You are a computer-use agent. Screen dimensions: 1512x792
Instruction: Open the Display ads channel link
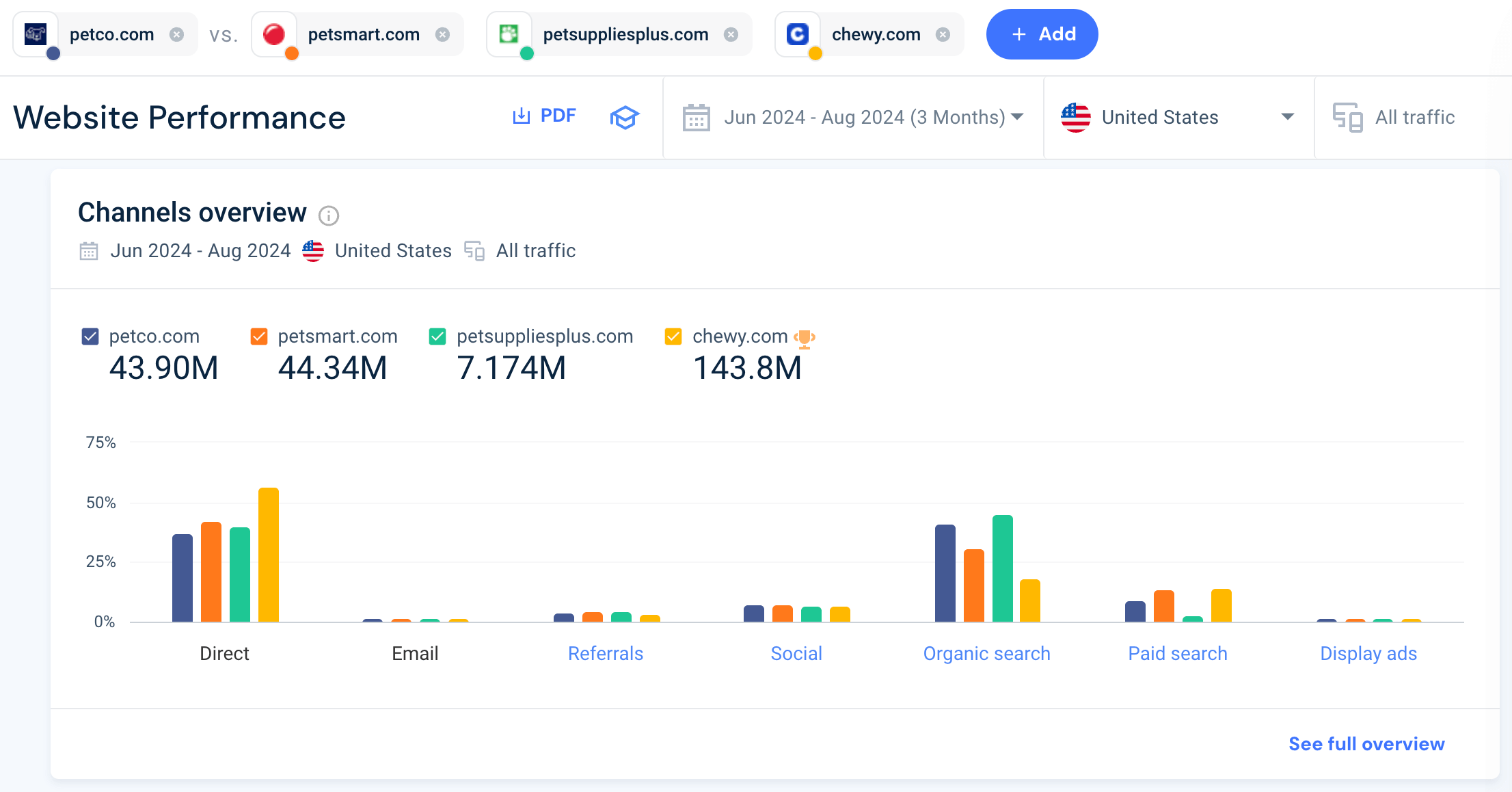[x=1368, y=654]
